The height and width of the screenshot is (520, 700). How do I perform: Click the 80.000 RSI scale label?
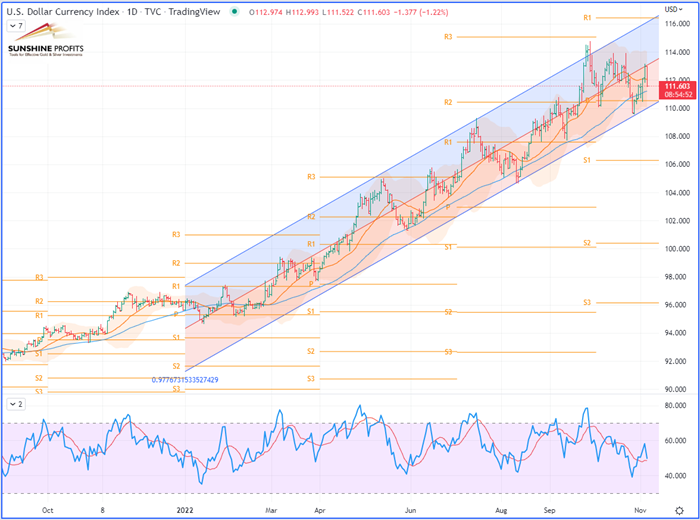677,406
